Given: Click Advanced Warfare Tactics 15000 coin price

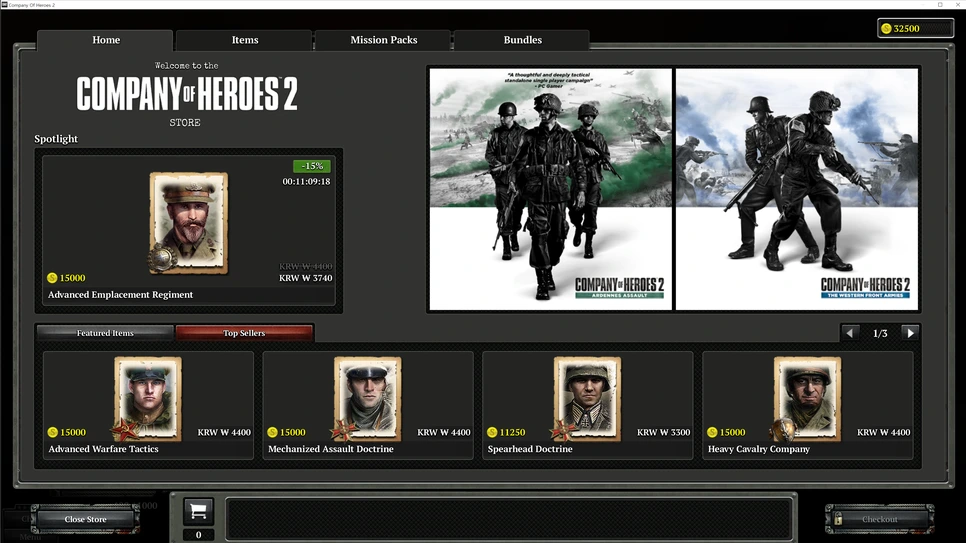Looking at the screenshot, I should pyautogui.click(x=67, y=432).
